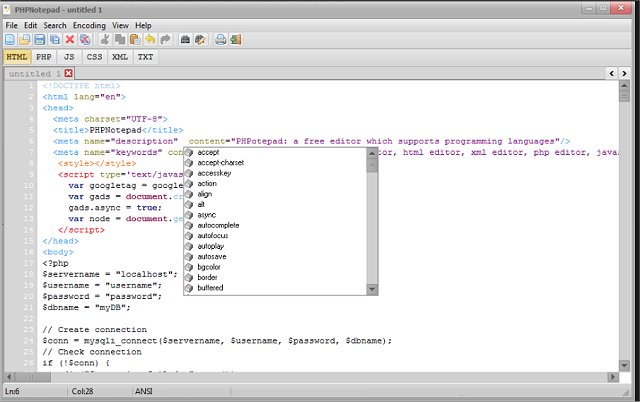Cut selection with the scissors icon
This screenshot has height=402, width=640.
click(105, 40)
